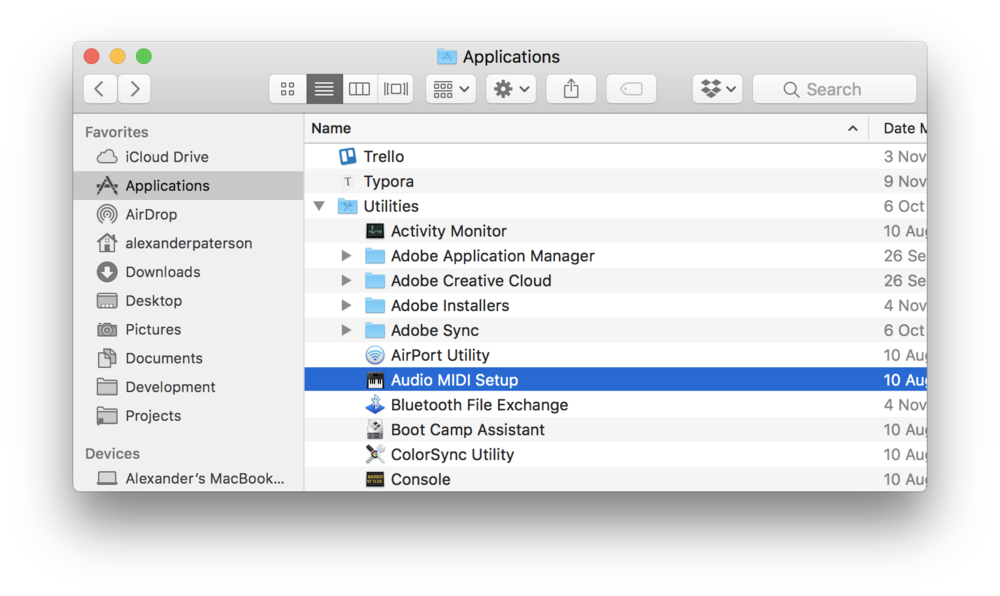
Task: Open the Action gear dropdown menu
Action: coord(511,89)
